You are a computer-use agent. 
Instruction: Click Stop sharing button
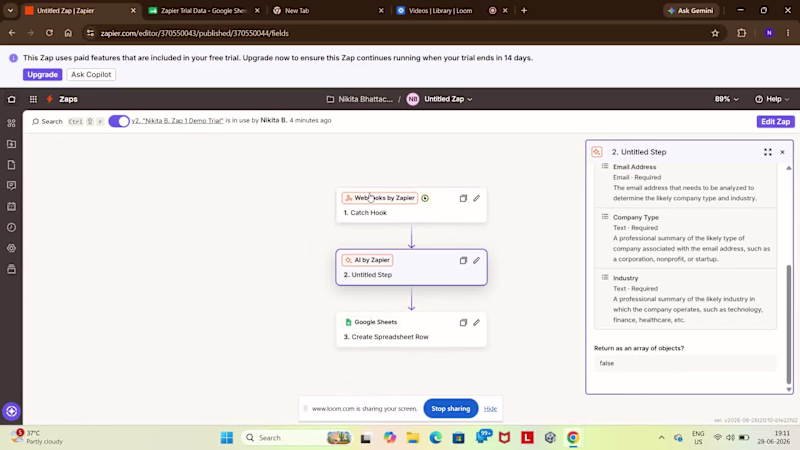[x=451, y=409]
